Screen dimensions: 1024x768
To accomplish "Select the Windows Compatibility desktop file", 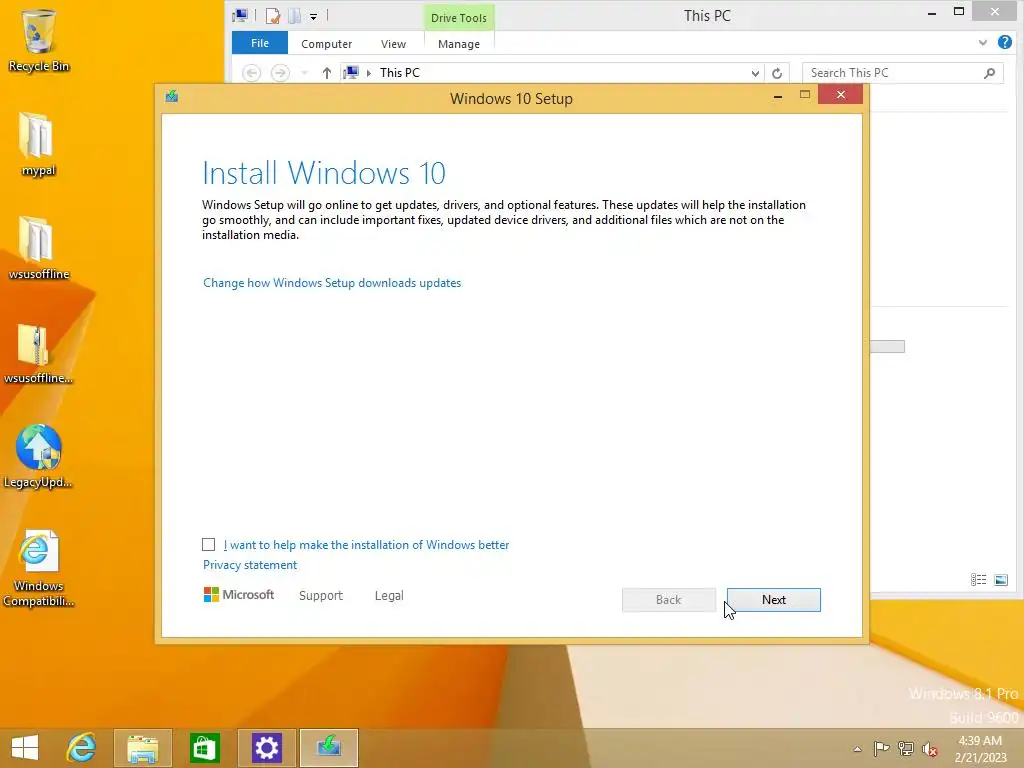I will tap(38, 568).
